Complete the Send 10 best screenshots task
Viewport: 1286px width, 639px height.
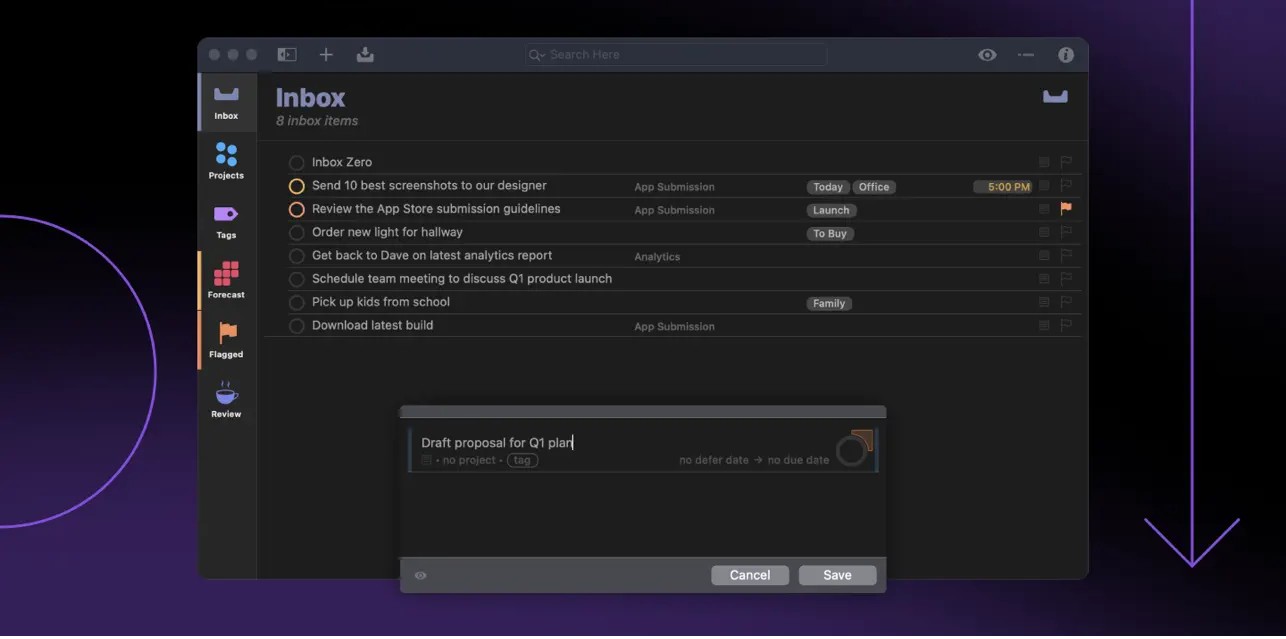click(x=296, y=186)
